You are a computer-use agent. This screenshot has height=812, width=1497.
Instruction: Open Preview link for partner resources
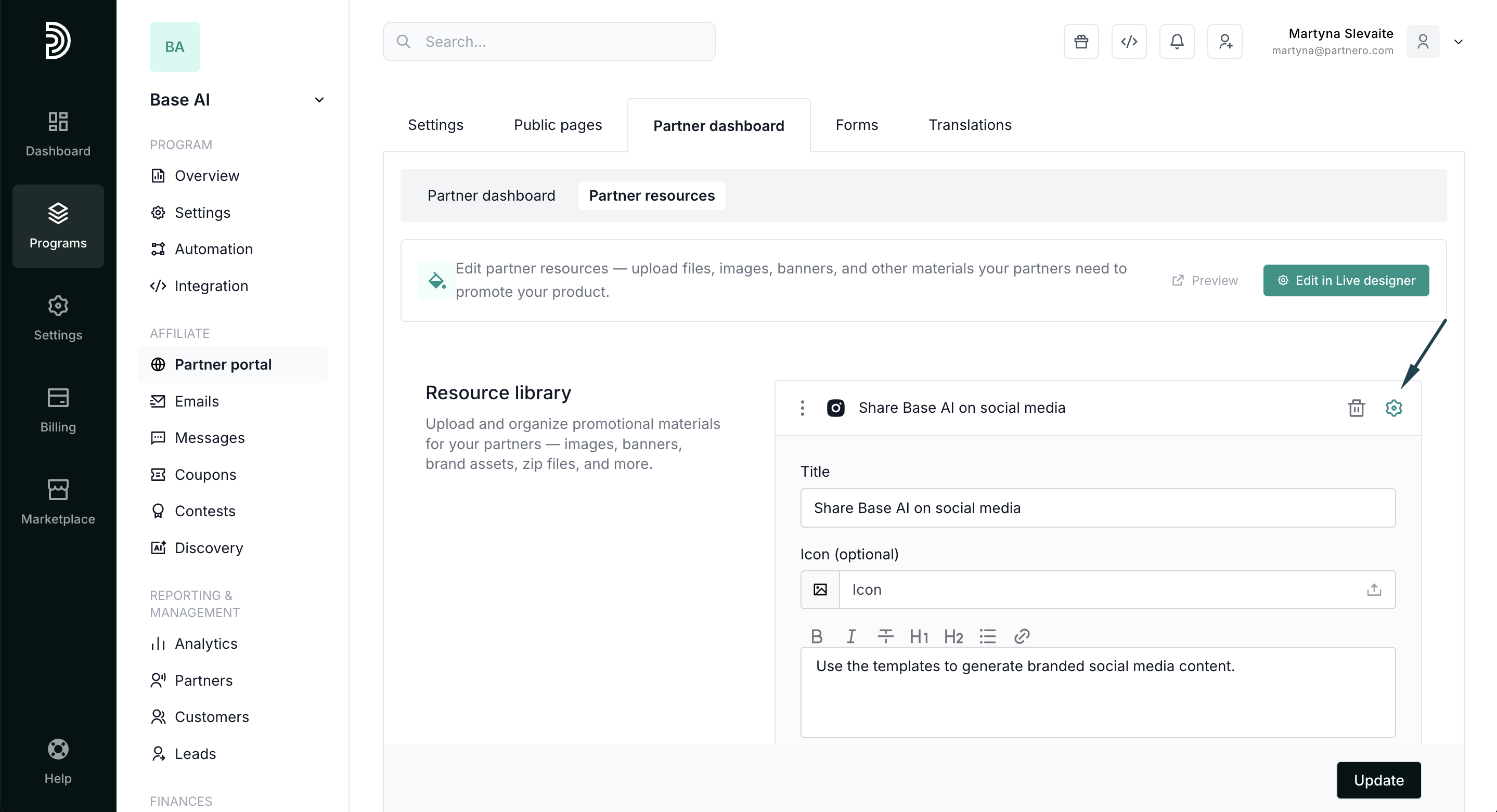click(x=1205, y=281)
